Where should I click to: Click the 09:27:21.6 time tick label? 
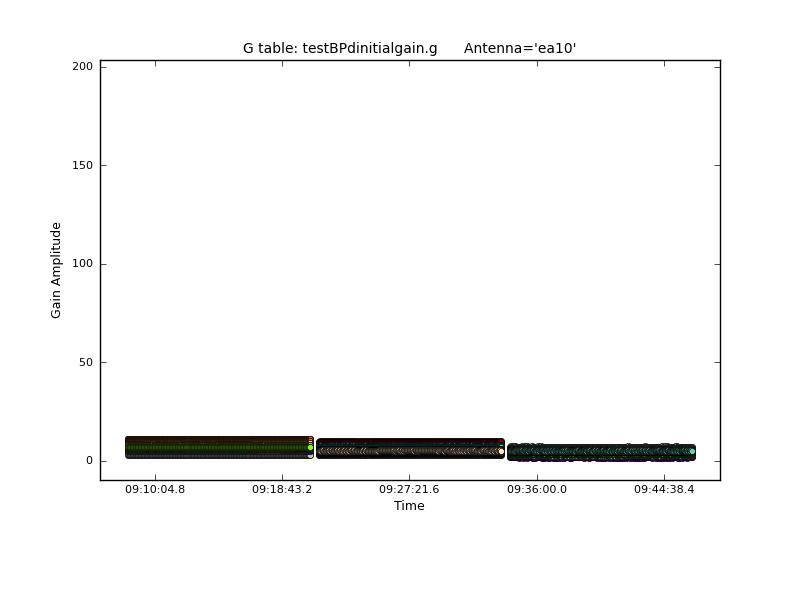pyautogui.click(x=409, y=489)
